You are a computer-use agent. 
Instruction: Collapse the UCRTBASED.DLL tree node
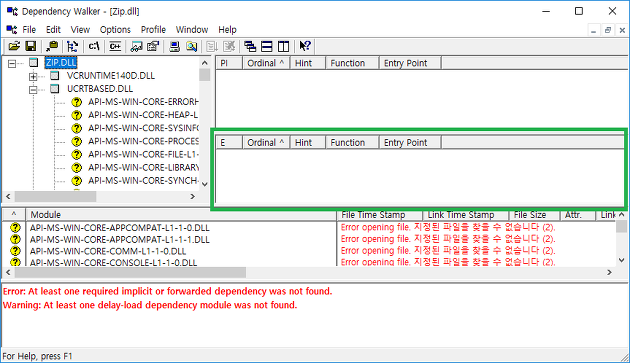33,89
